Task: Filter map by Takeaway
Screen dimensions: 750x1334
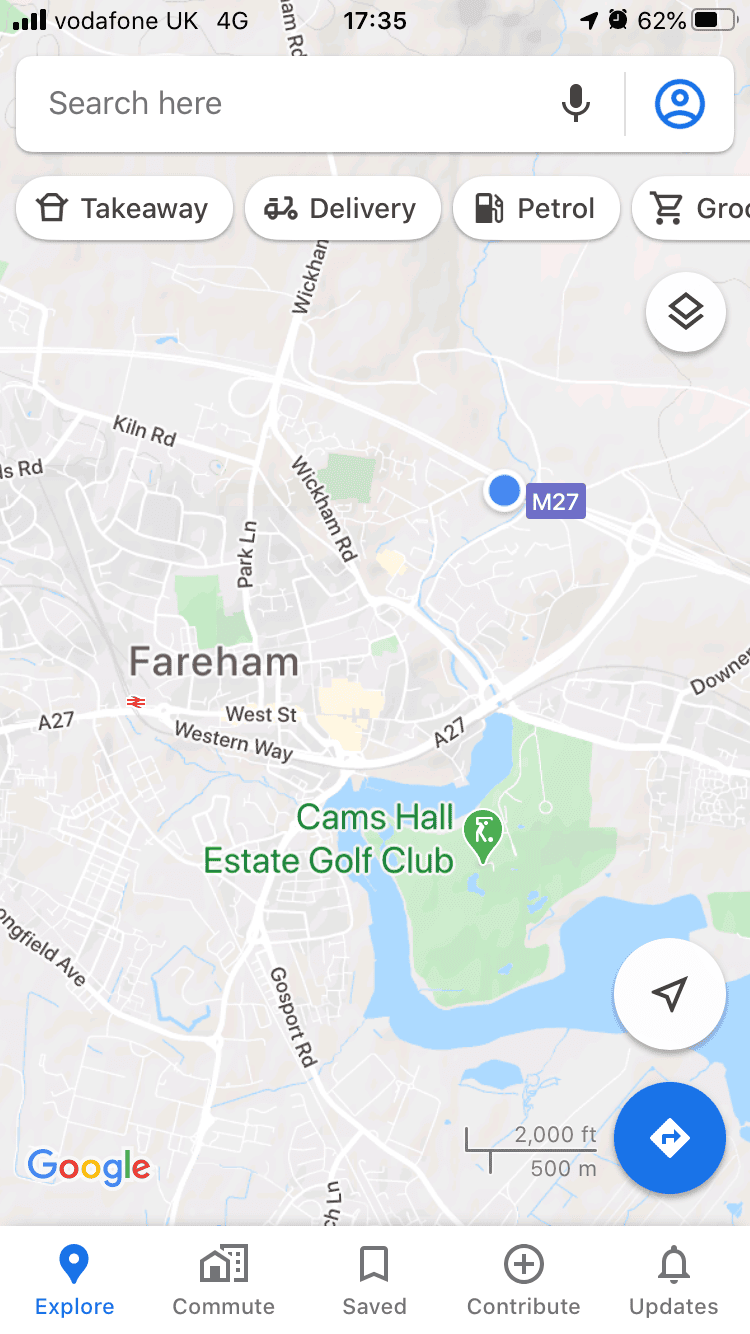Action: (124, 208)
